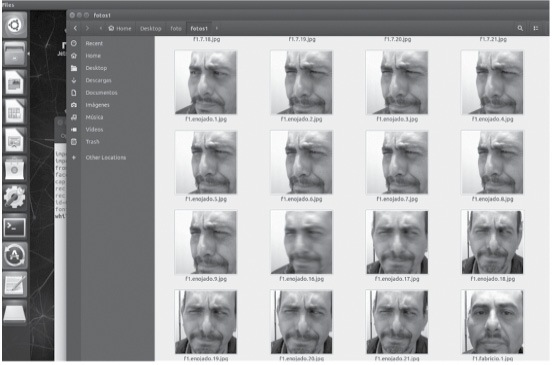This screenshot has height=365, width=557.
Task: Click file name label f1.7.20.jpg
Action: (x=398, y=39)
